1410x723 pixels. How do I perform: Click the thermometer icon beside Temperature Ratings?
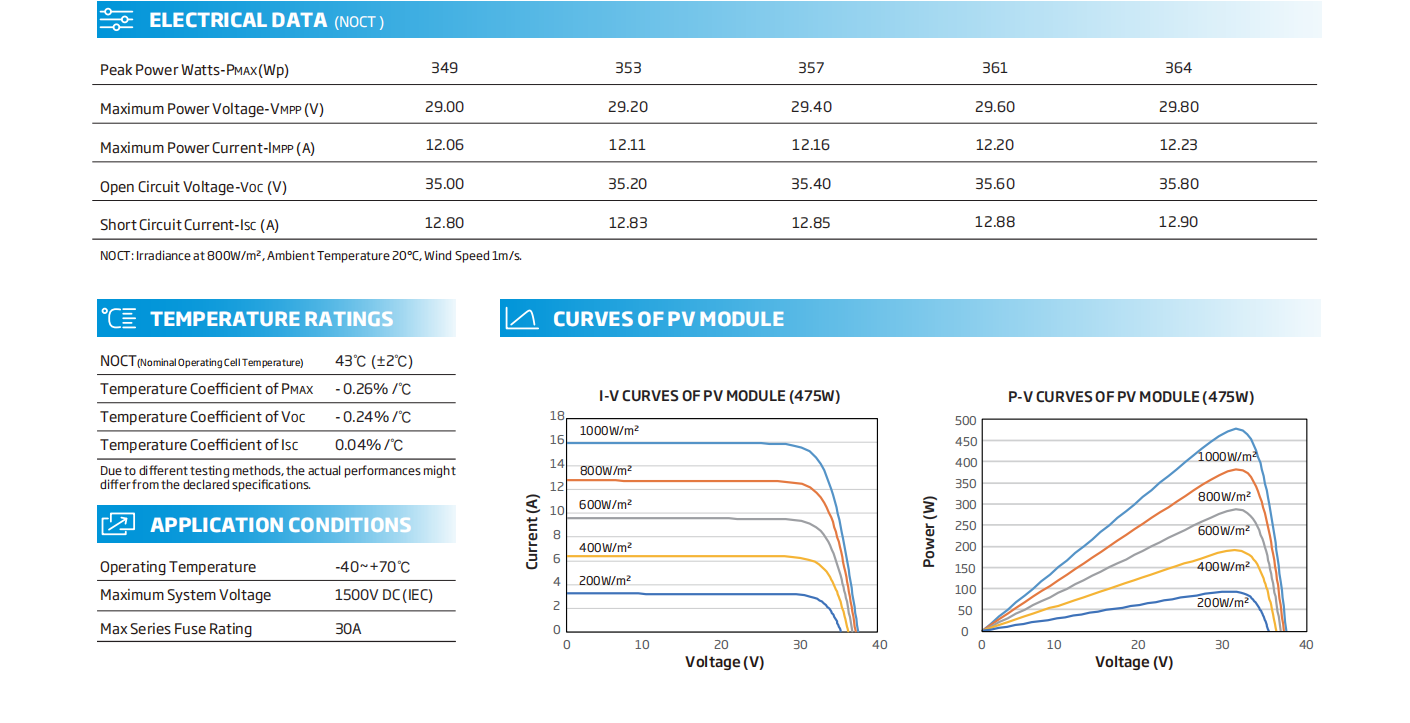[118, 319]
